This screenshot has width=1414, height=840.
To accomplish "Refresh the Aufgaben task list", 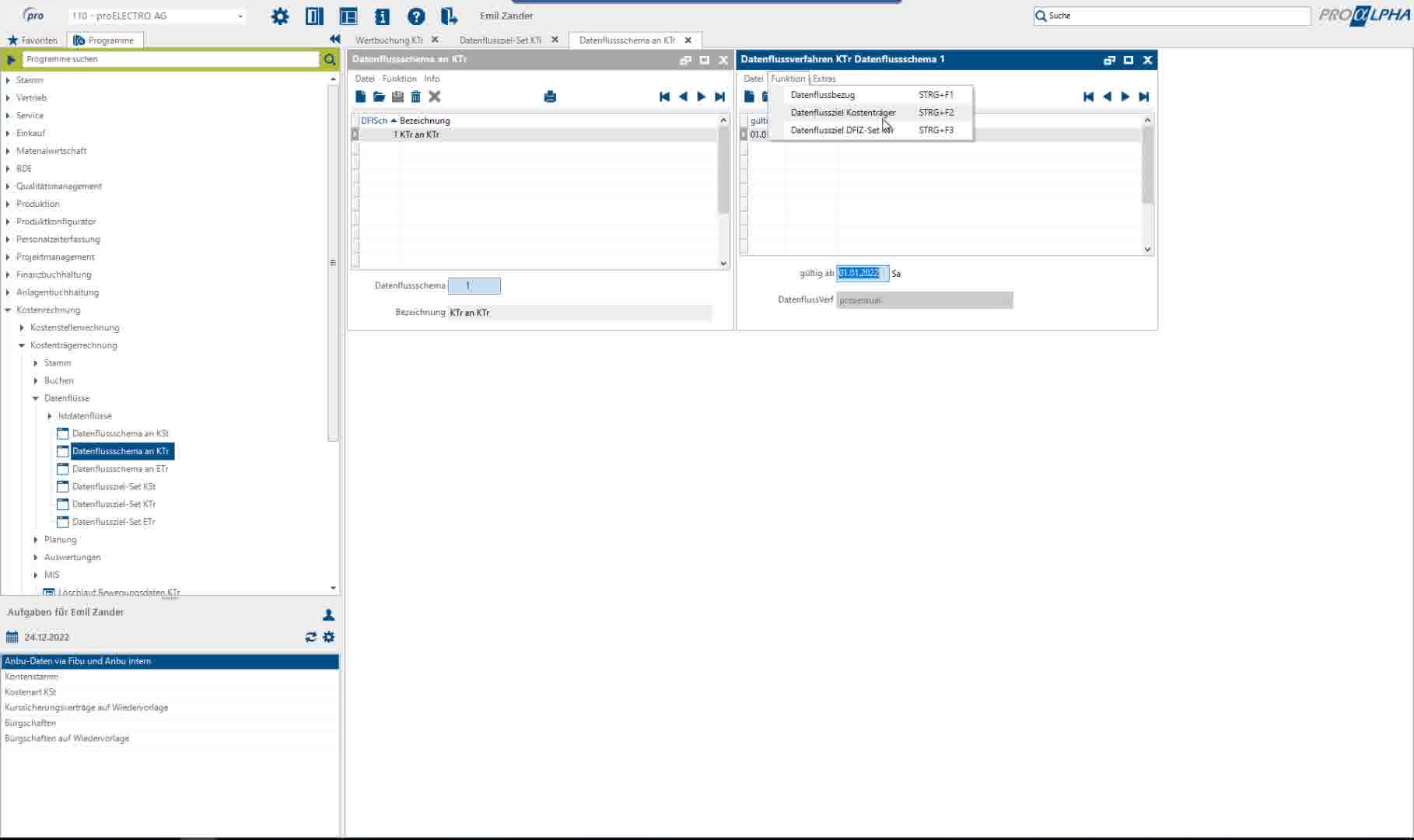I will tap(310, 637).
